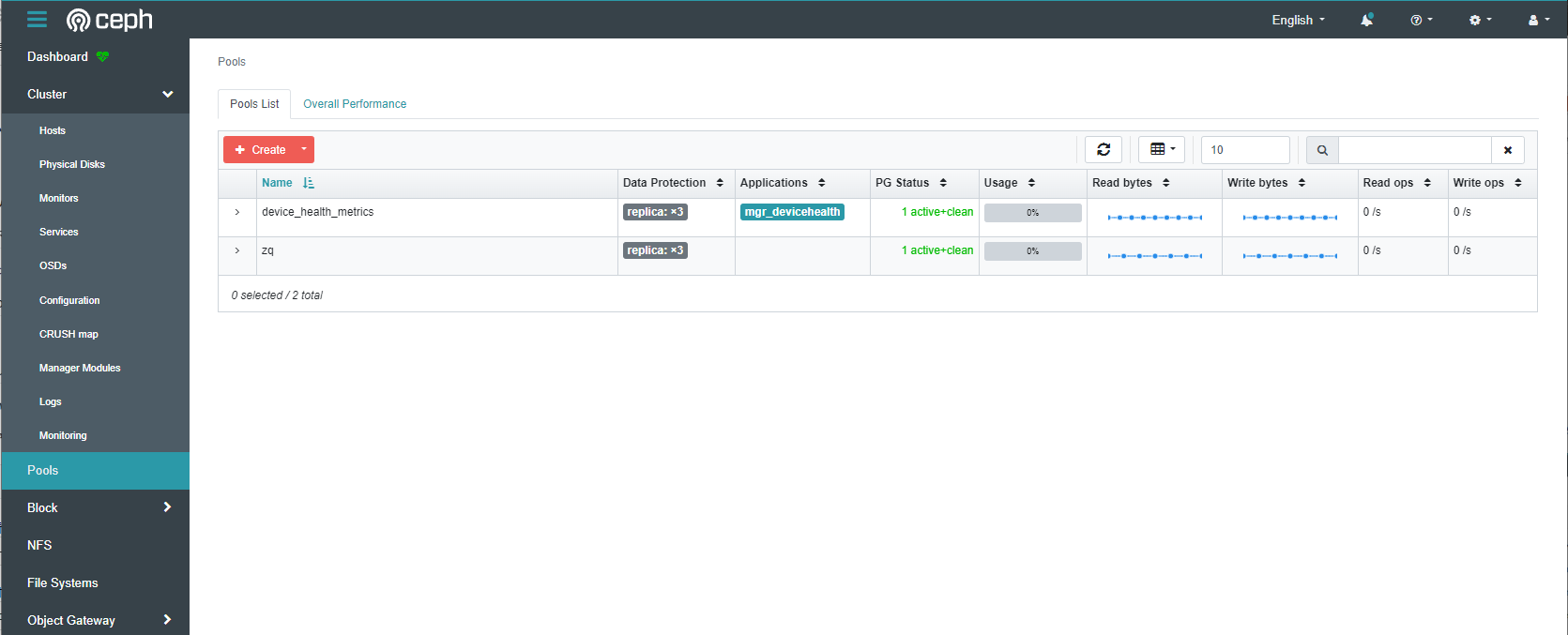
Task: Open the help menu icon
Action: click(x=1422, y=20)
